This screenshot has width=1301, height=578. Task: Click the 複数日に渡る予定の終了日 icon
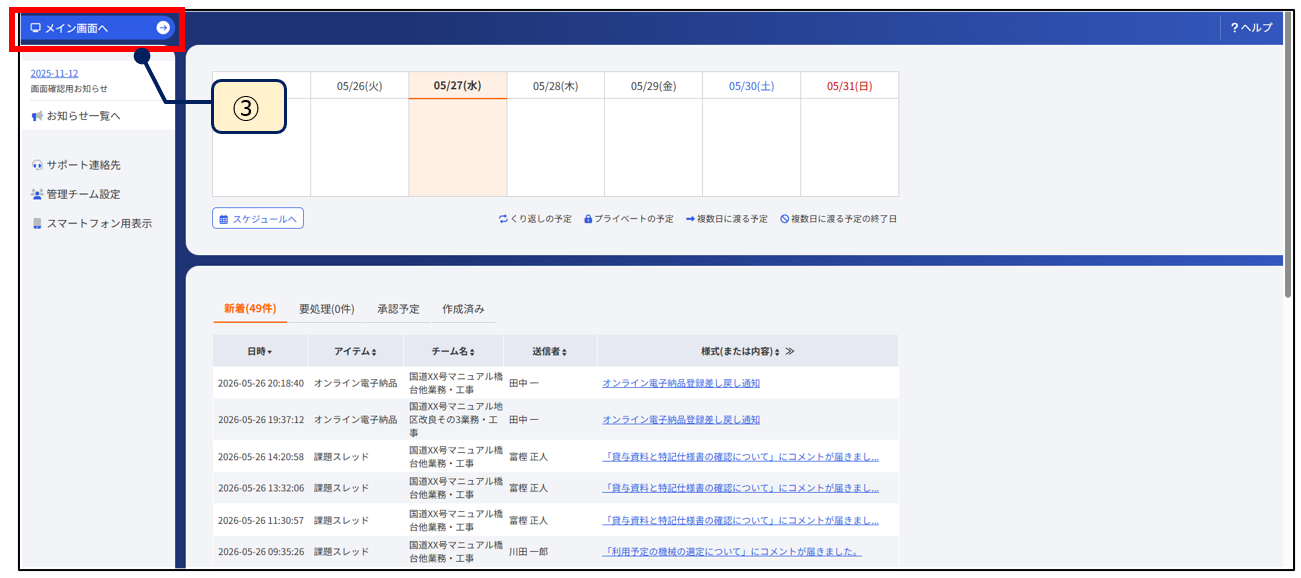(x=785, y=218)
